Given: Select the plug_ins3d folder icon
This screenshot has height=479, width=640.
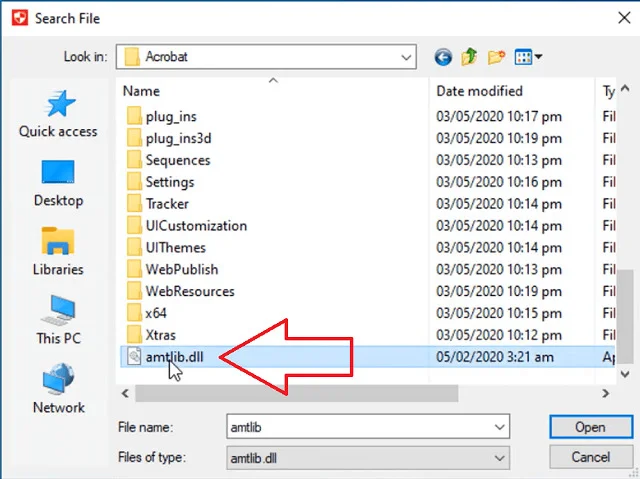Looking at the screenshot, I should pos(134,138).
